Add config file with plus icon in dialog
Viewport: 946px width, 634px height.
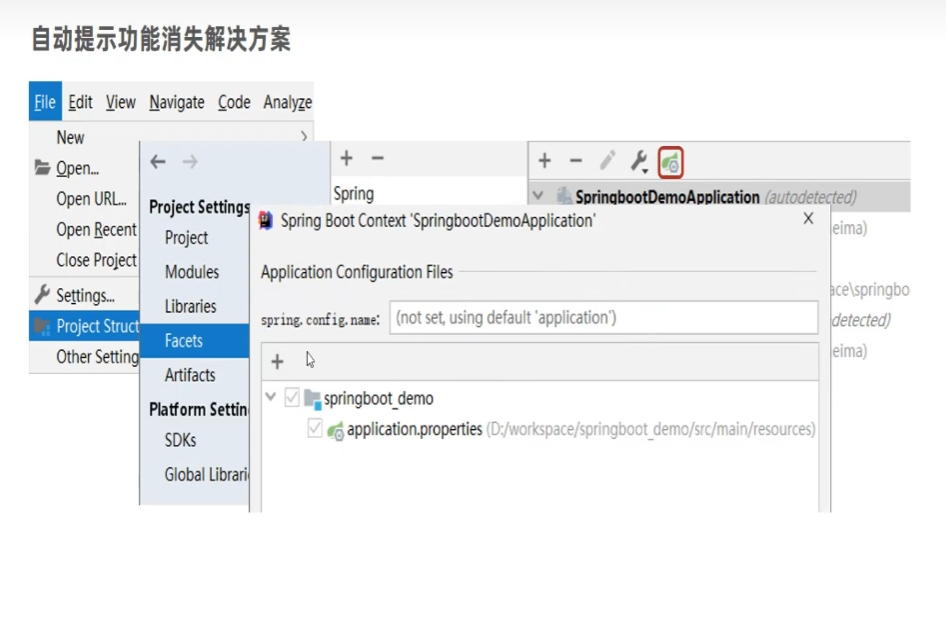pyautogui.click(x=278, y=361)
